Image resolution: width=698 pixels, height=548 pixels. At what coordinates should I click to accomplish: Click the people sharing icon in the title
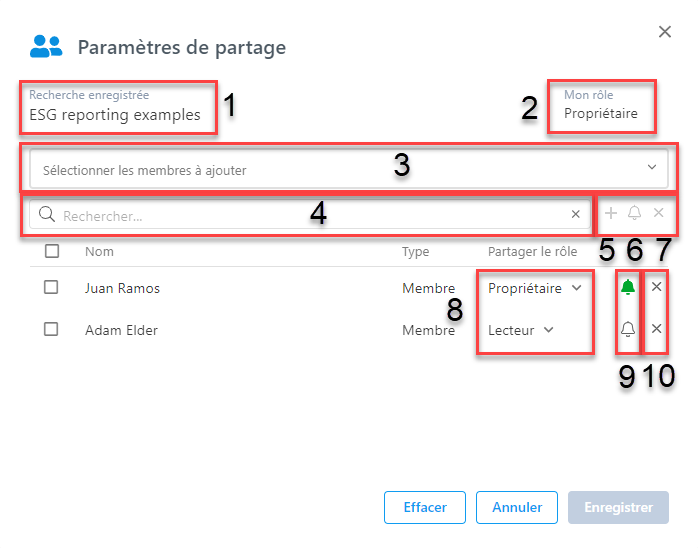coord(46,46)
